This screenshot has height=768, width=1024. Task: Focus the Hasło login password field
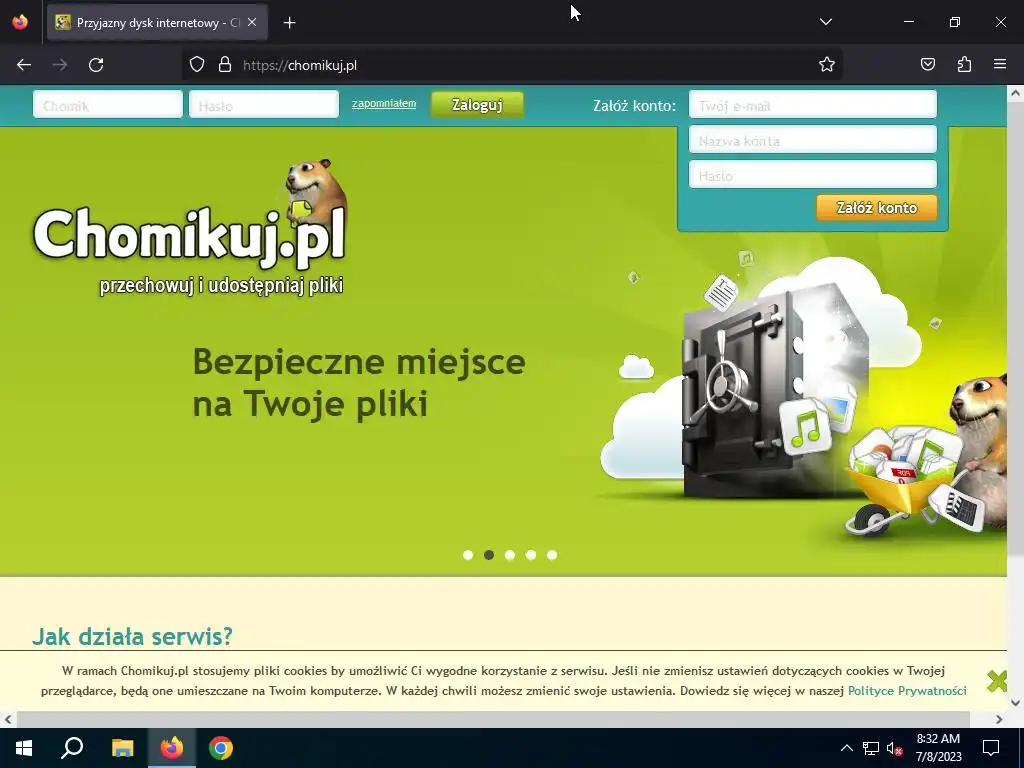[264, 104]
